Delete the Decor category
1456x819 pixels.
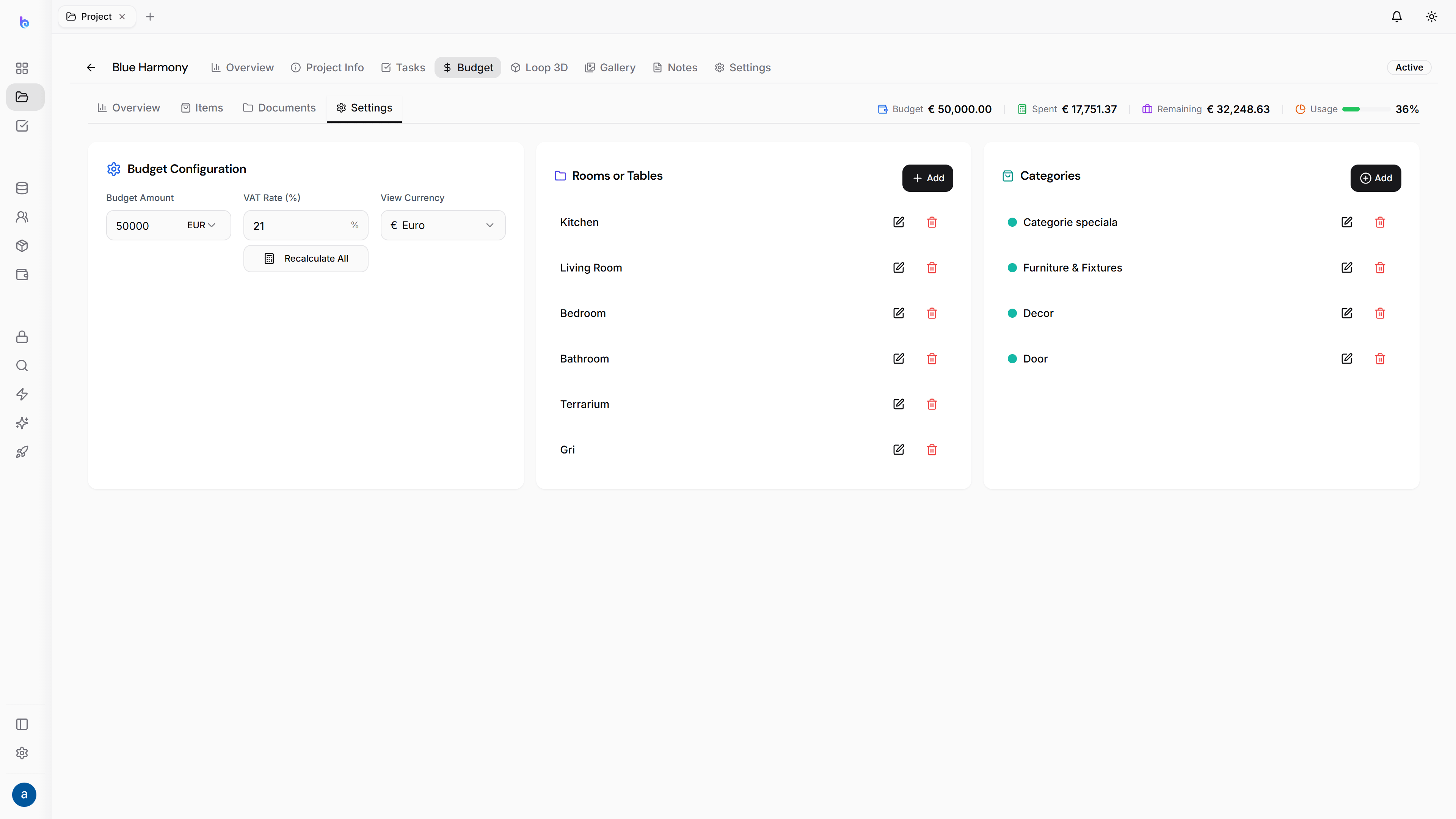pos(1380,313)
